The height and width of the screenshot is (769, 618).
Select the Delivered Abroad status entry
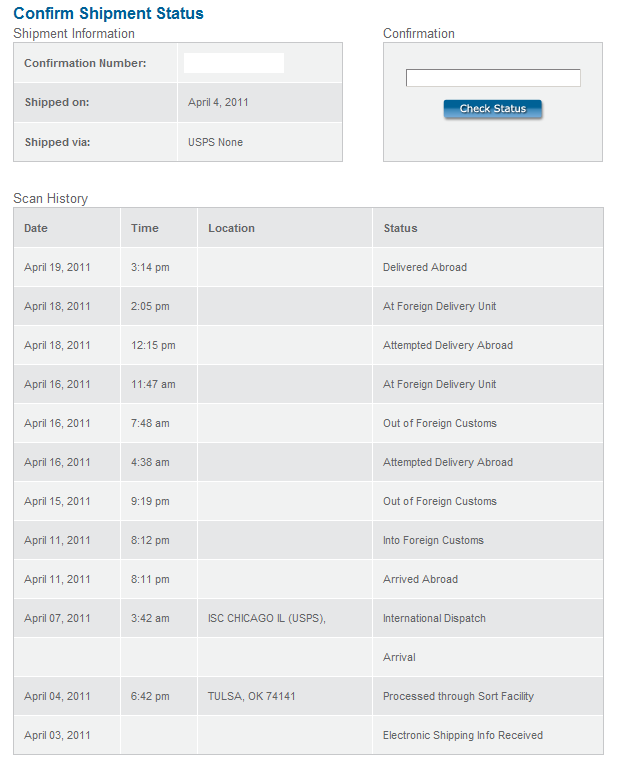tap(425, 267)
